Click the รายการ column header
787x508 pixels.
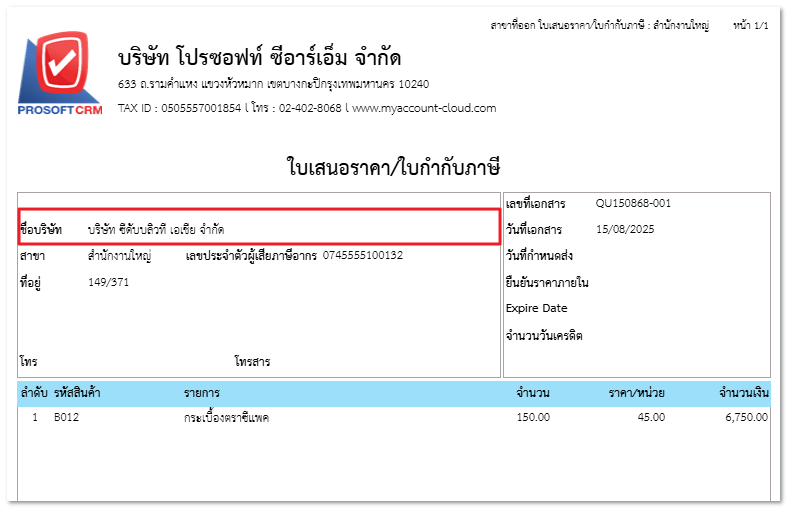(202, 392)
